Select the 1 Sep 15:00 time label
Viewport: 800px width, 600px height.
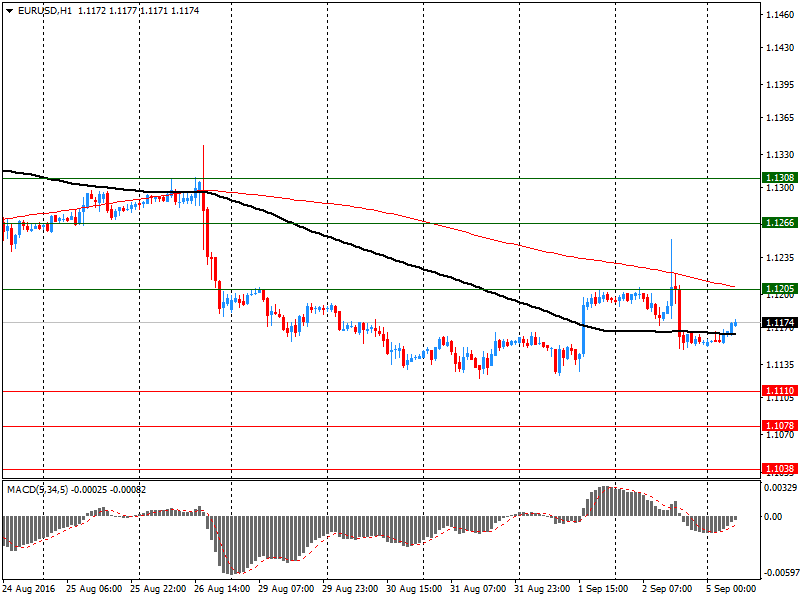click(x=603, y=589)
